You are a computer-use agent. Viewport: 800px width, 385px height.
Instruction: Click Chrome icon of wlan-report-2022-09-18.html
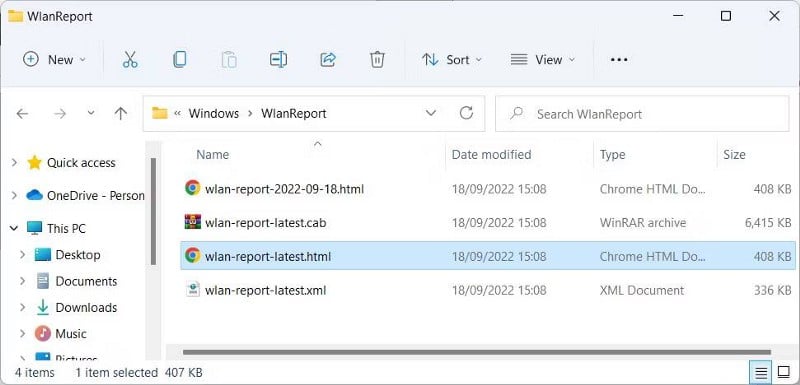tap(192, 188)
